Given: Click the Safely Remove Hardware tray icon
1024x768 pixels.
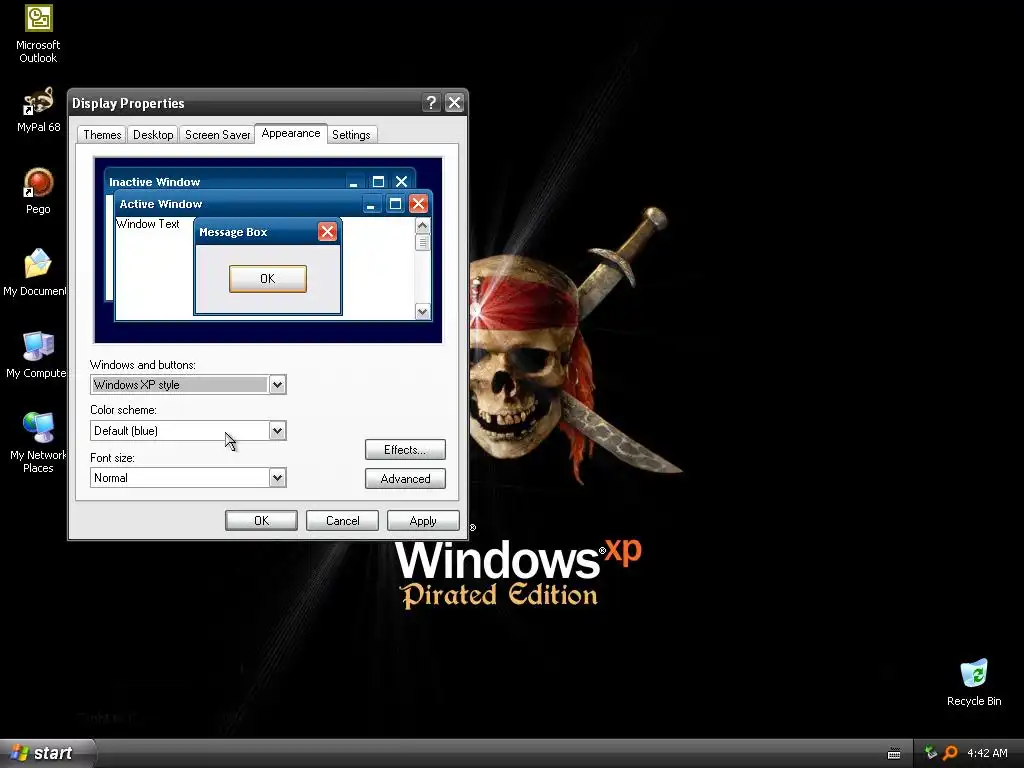Looking at the screenshot, I should click(x=931, y=753).
